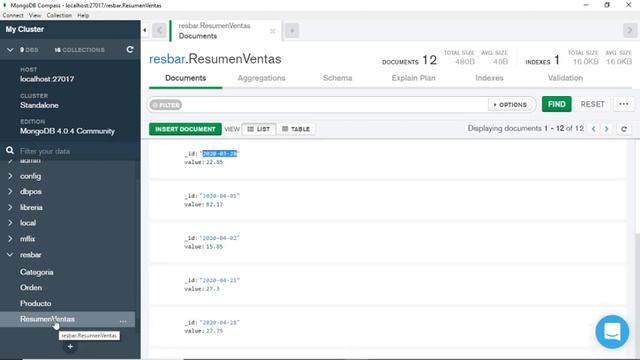Viewport: 640px width, 360px height.
Task: Go to previous tab arrow
Action: coord(159,30)
